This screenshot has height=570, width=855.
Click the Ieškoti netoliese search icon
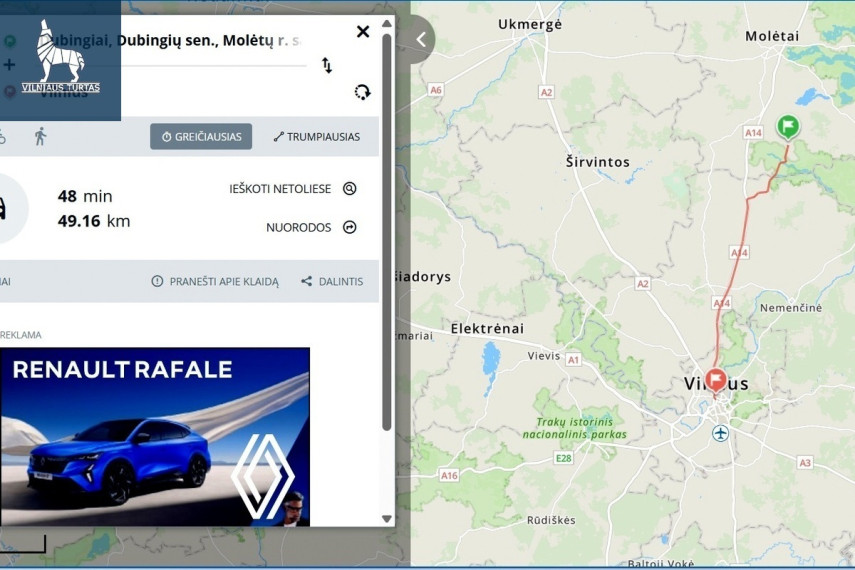pyautogui.click(x=350, y=189)
